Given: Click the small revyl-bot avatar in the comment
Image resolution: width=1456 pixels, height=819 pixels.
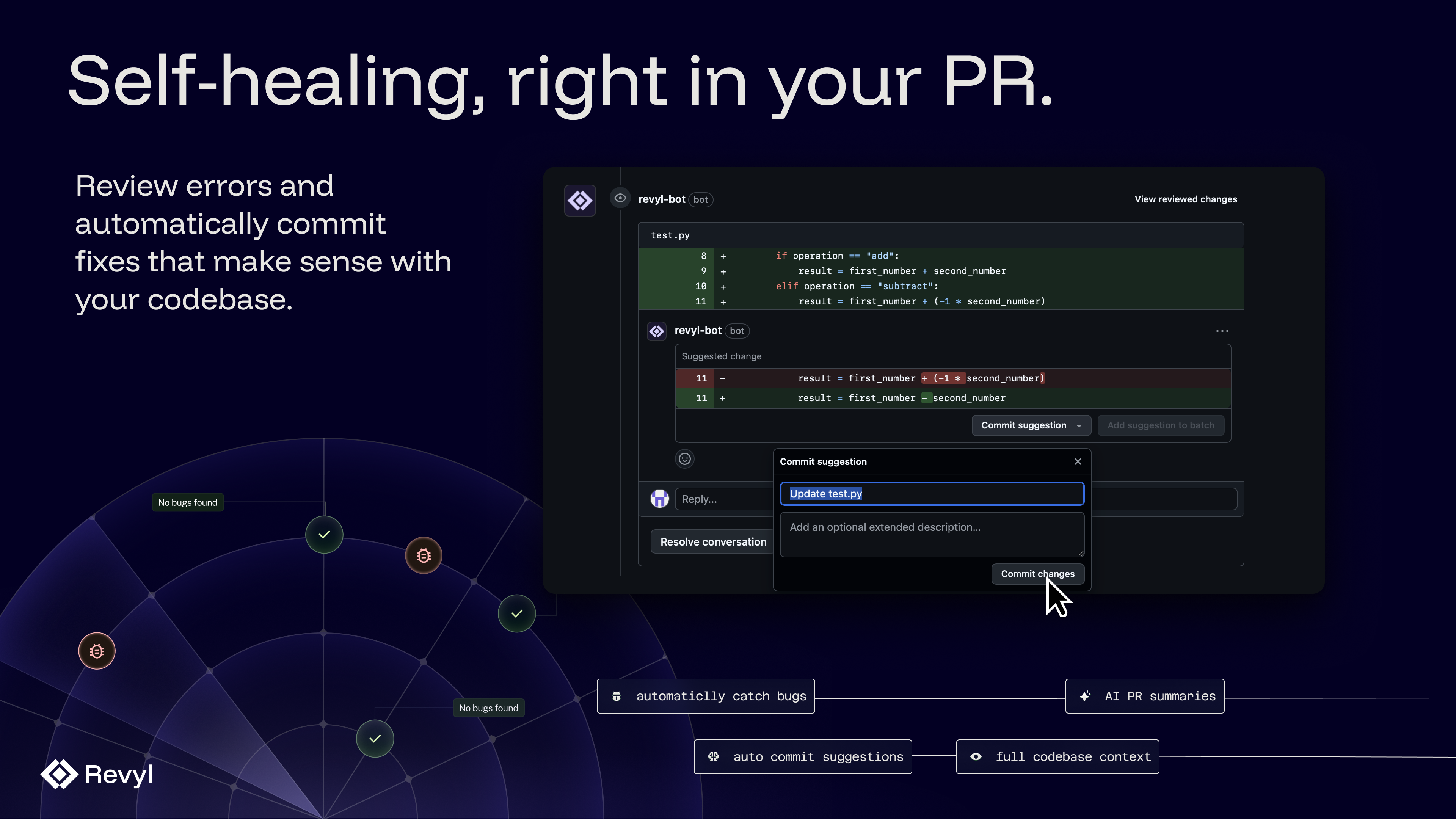Looking at the screenshot, I should (x=657, y=331).
